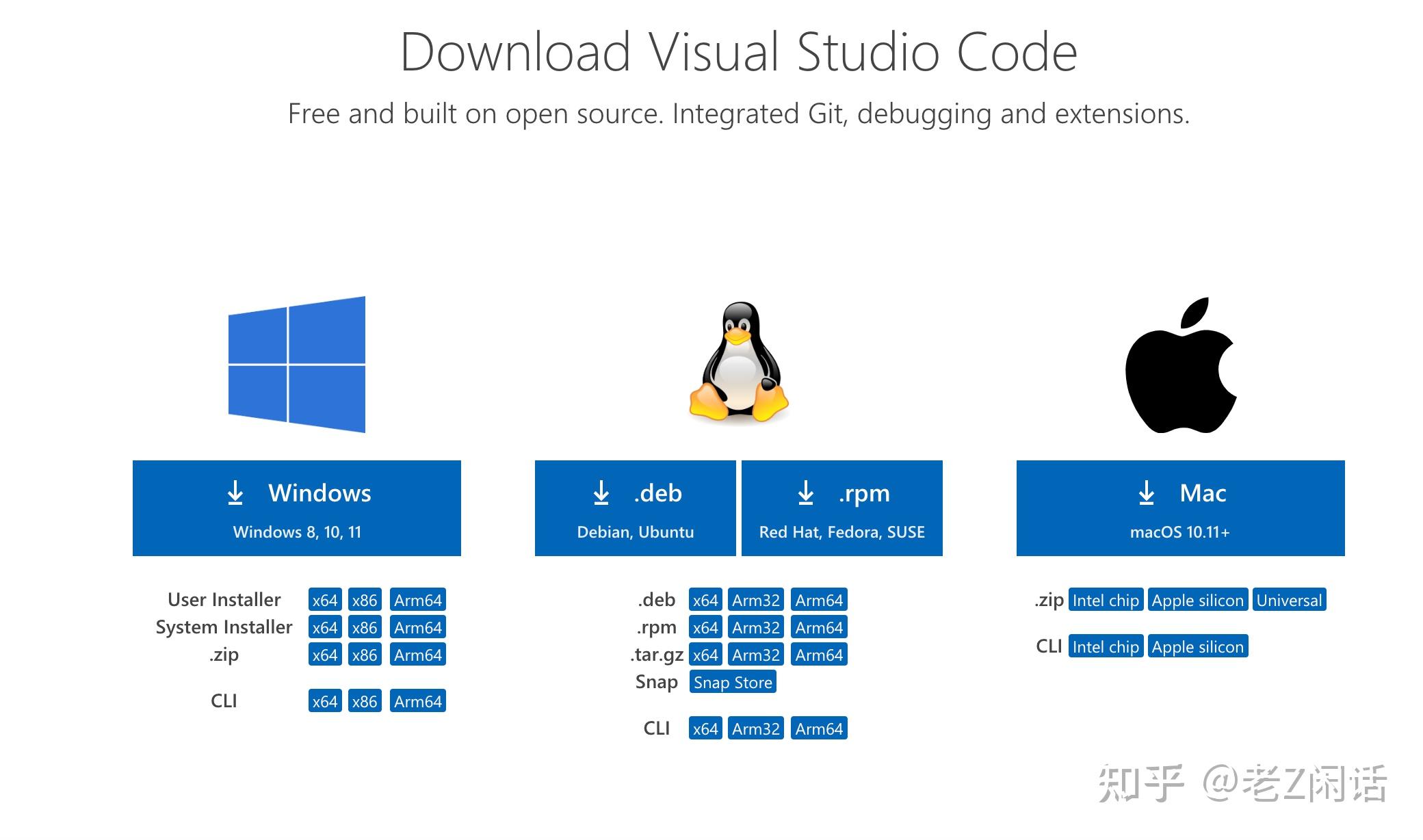Get Linux .tar.gz Arm64 archive
Viewport: 1423px width, 840px height.
[819, 655]
